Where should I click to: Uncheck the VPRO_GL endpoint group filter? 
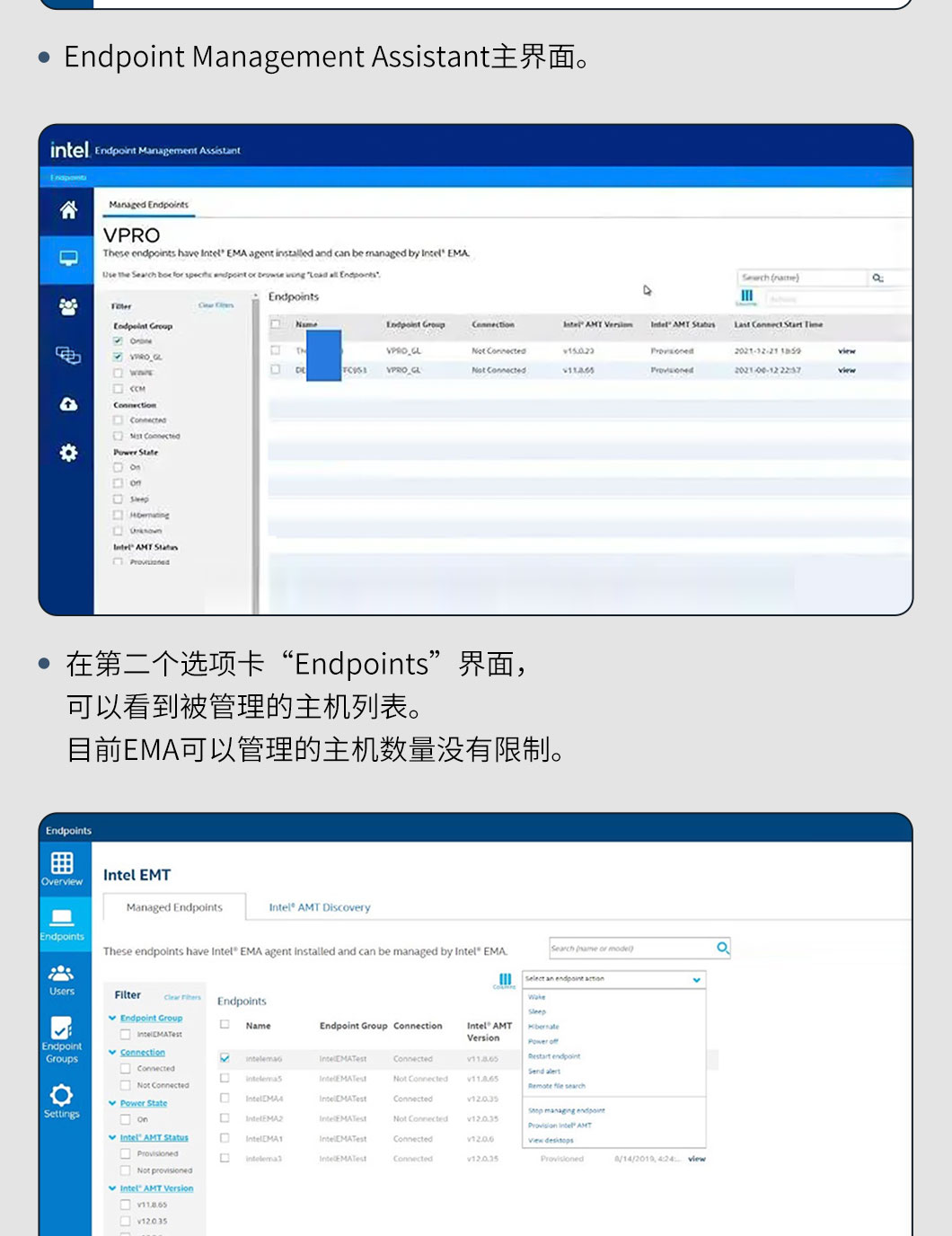click(x=118, y=357)
